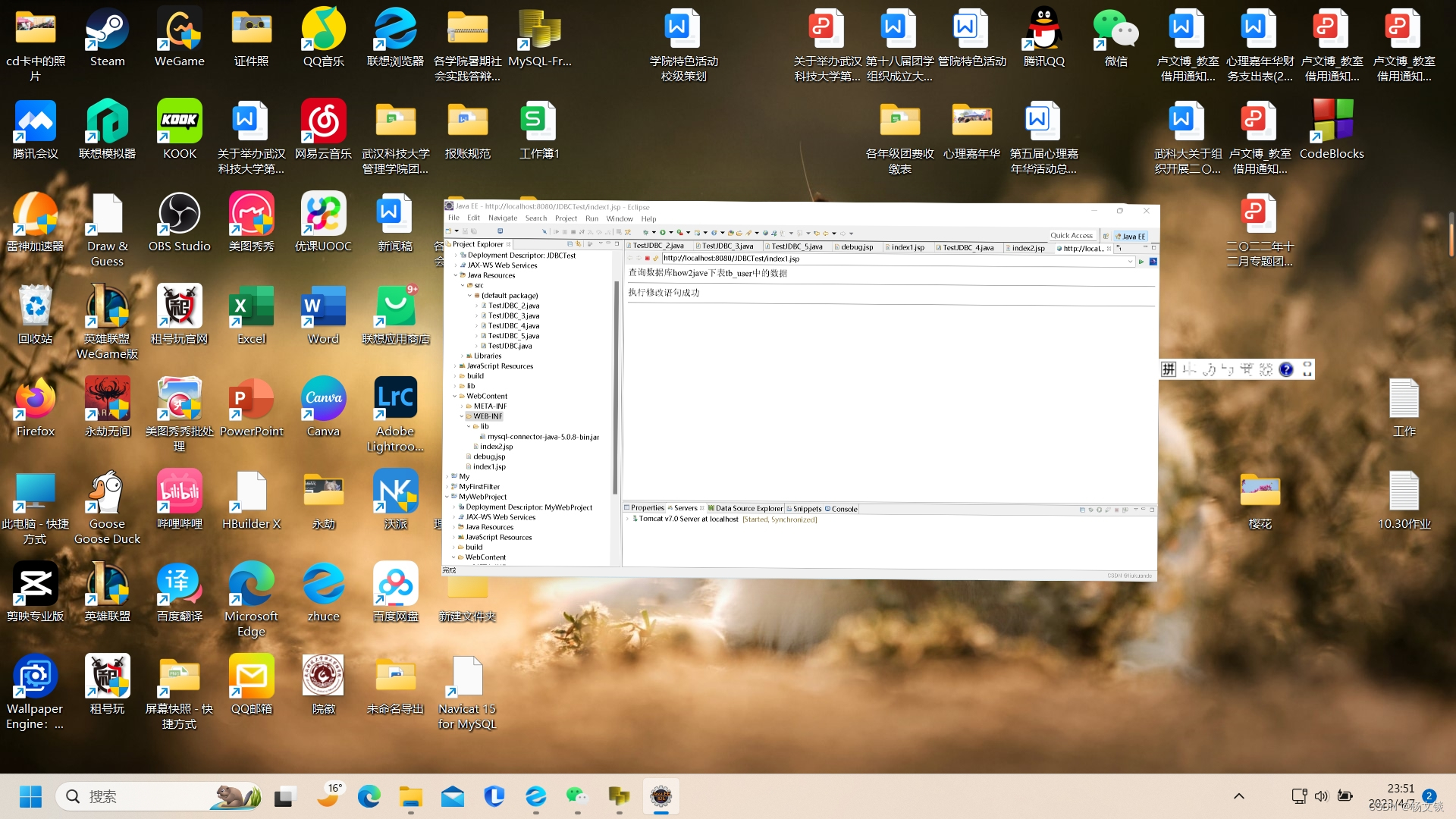Expand the Libraries tree node
The image size is (1456, 819).
tap(463, 356)
